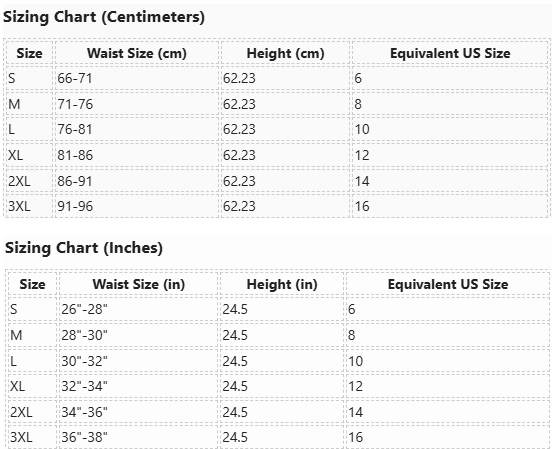Select the 81-86 waist size cell
The image size is (553, 449).
(x=137, y=155)
